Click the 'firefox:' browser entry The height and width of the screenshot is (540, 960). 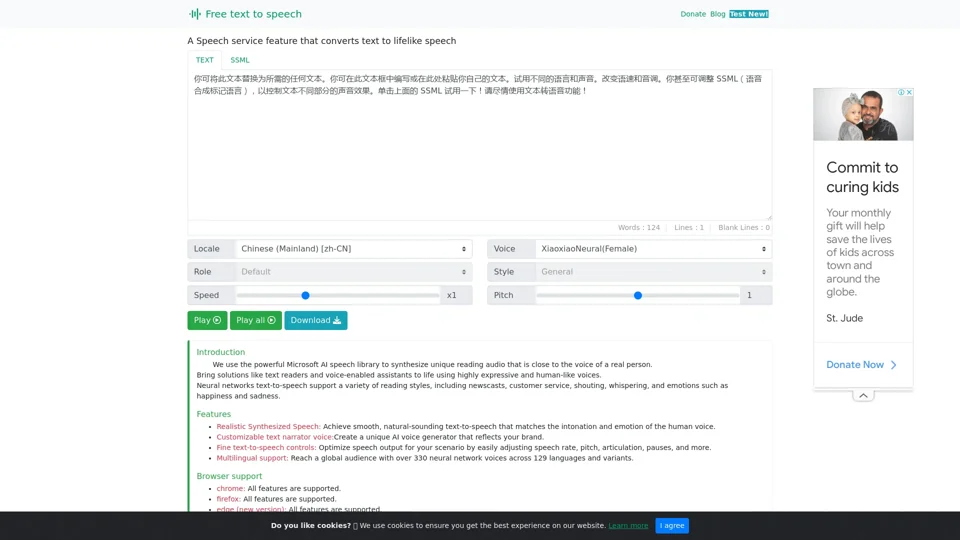[x=228, y=499]
